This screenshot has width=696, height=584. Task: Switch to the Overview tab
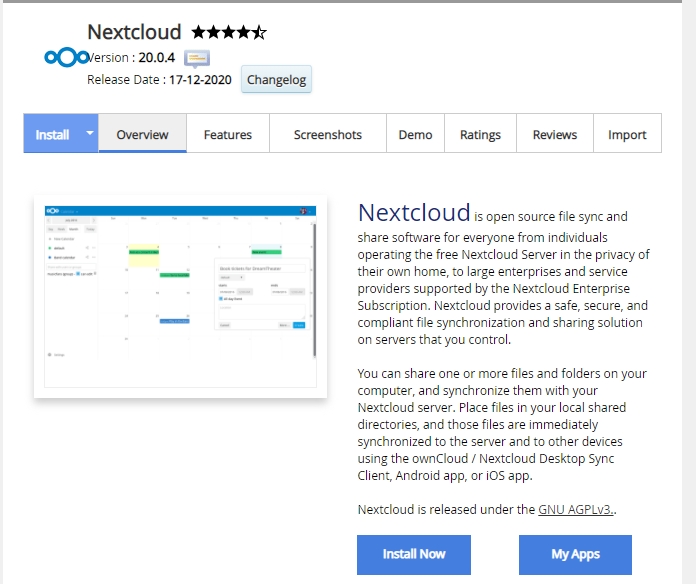[142, 134]
